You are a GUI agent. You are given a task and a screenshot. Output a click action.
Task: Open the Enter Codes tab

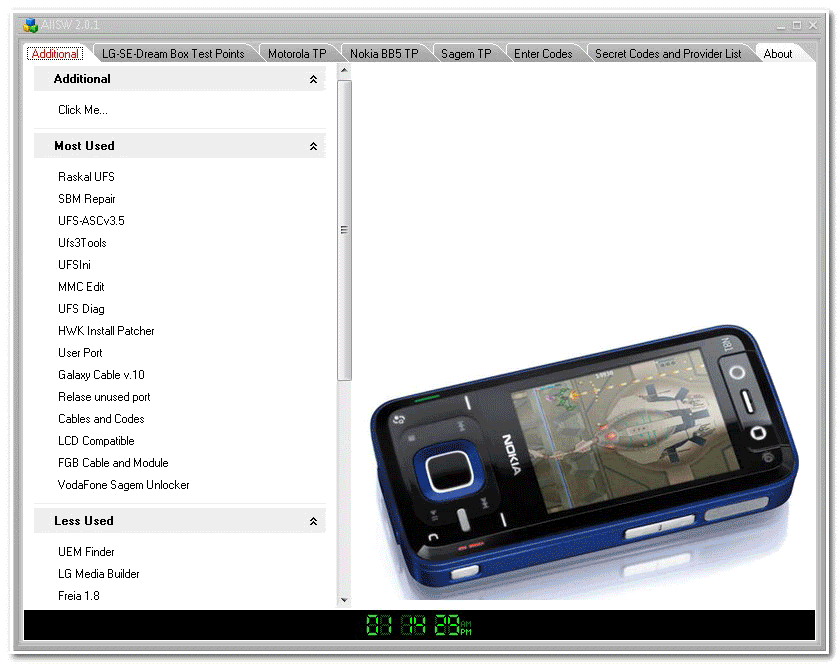click(x=543, y=54)
